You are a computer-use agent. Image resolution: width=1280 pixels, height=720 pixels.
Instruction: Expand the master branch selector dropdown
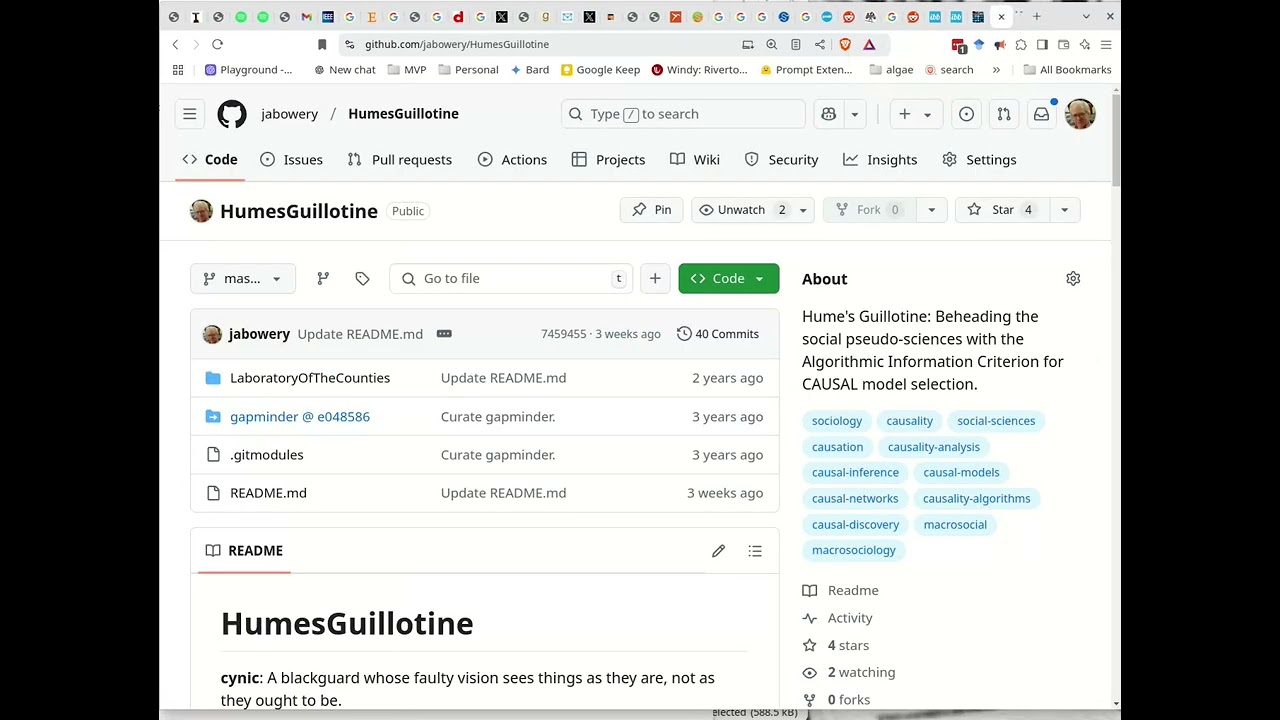coord(242,279)
